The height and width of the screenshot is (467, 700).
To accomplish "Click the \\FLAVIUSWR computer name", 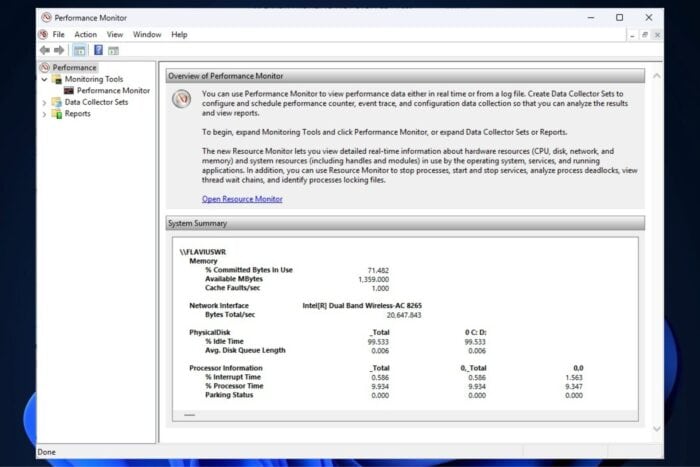I will [203, 252].
